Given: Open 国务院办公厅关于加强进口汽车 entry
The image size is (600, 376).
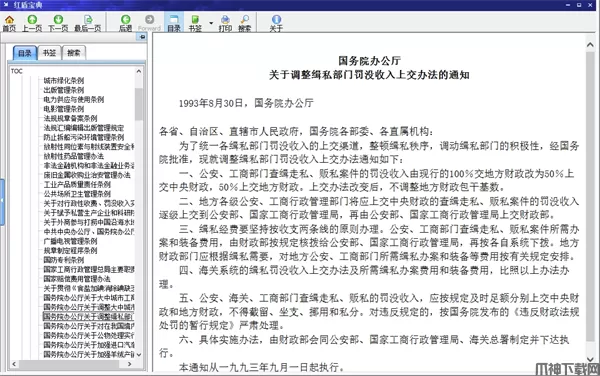Looking at the screenshot, I should (89, 345).
